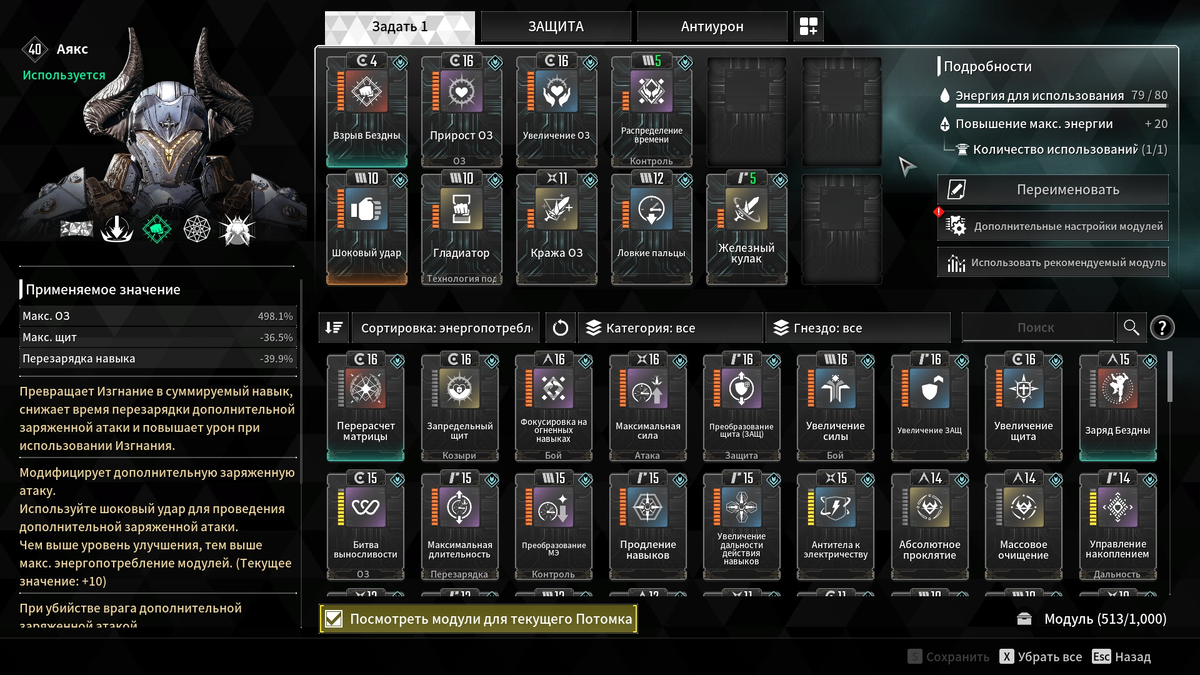Screen dimensions: 1200x675
Task: Click the magnifier search icon
Action: (1131, 327)
